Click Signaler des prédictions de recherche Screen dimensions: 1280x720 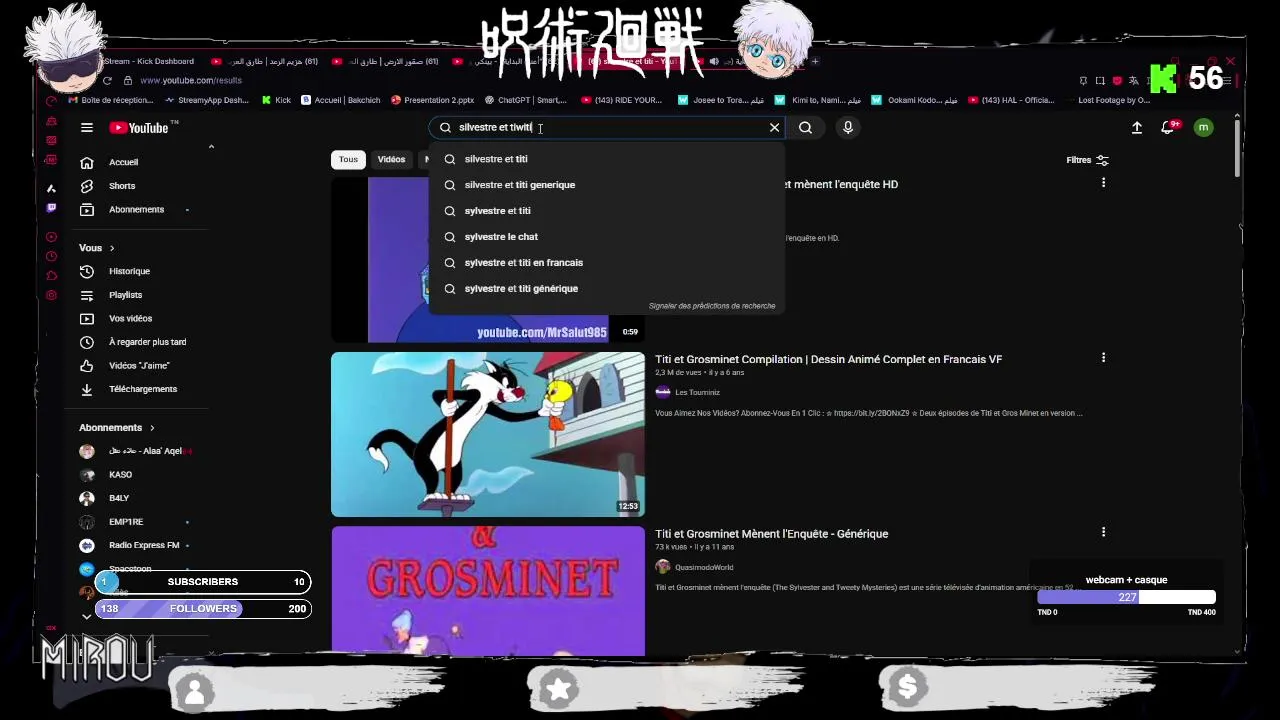pyautogui.click(x=712, y=306)
